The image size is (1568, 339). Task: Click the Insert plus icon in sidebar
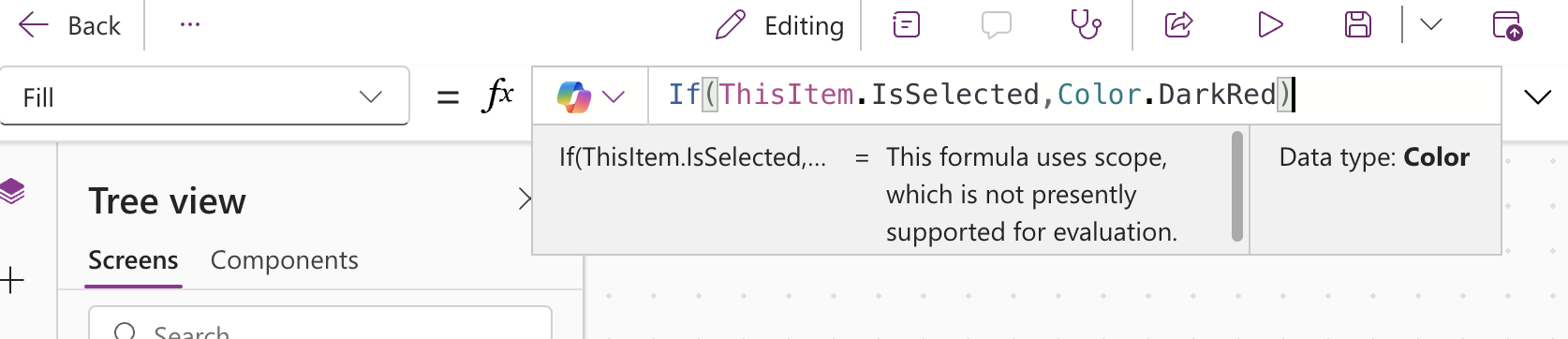pos(12,280)
